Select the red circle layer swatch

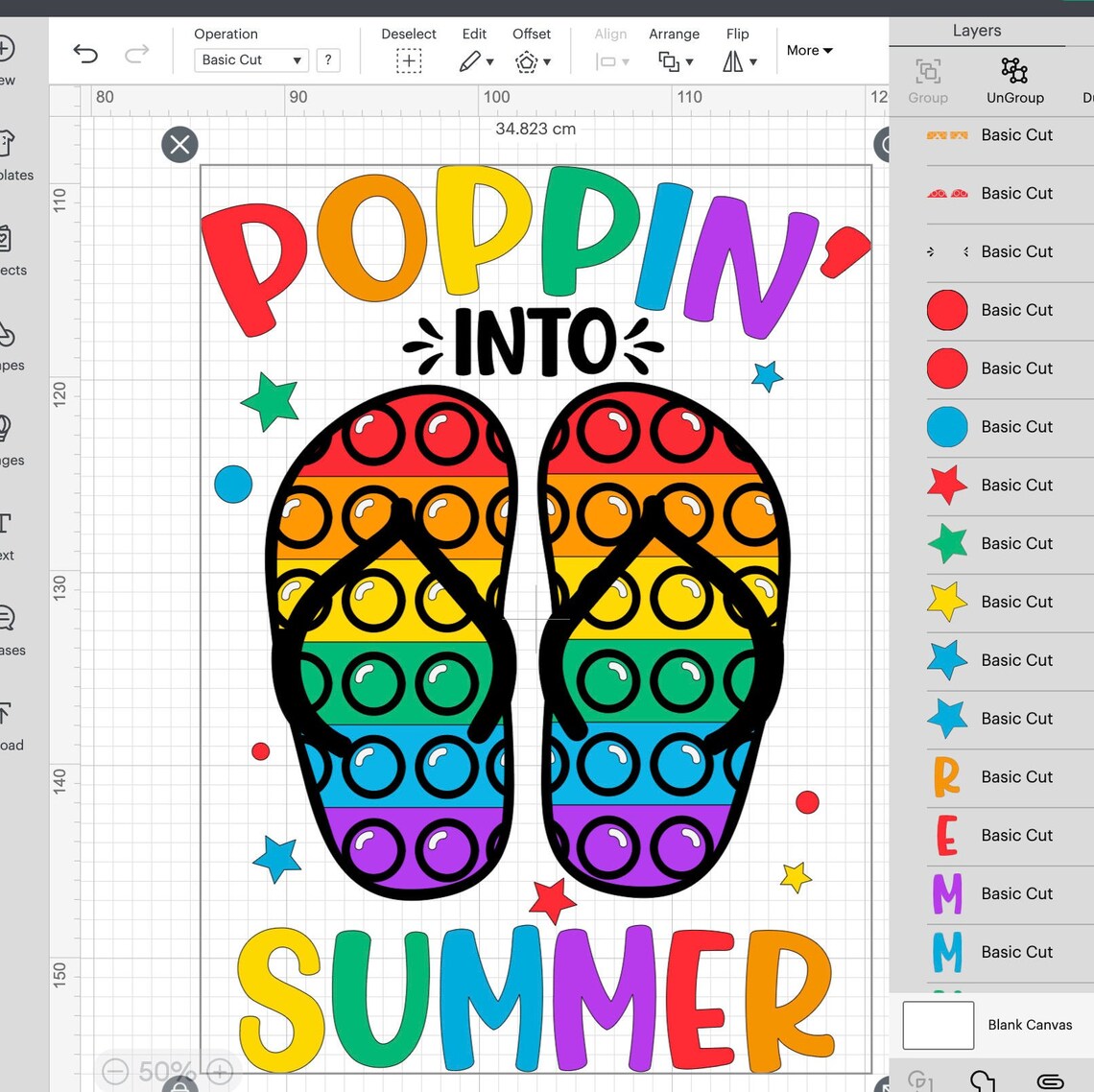click(947, 310)
